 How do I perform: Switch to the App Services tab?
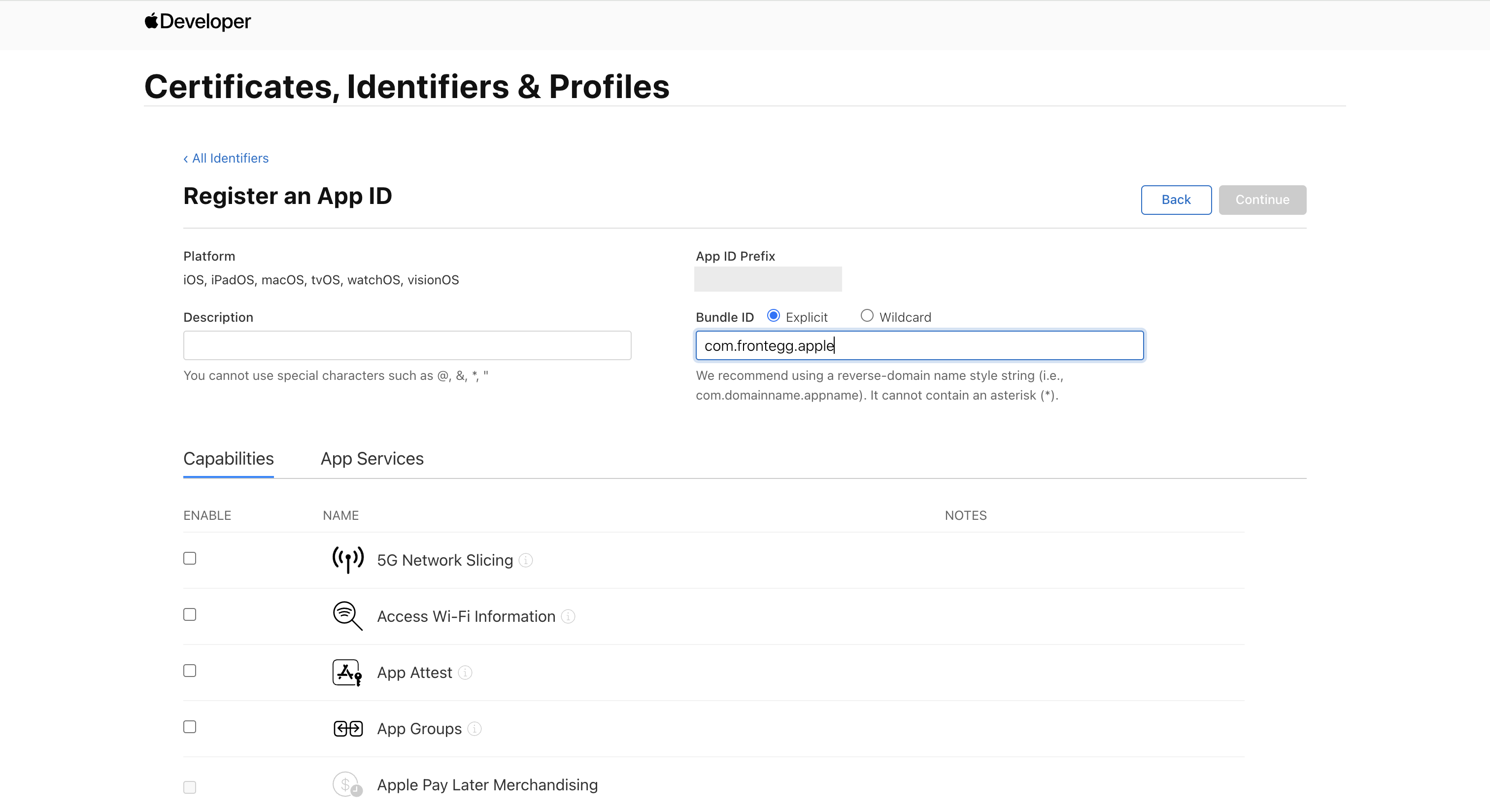coord(372,459)
